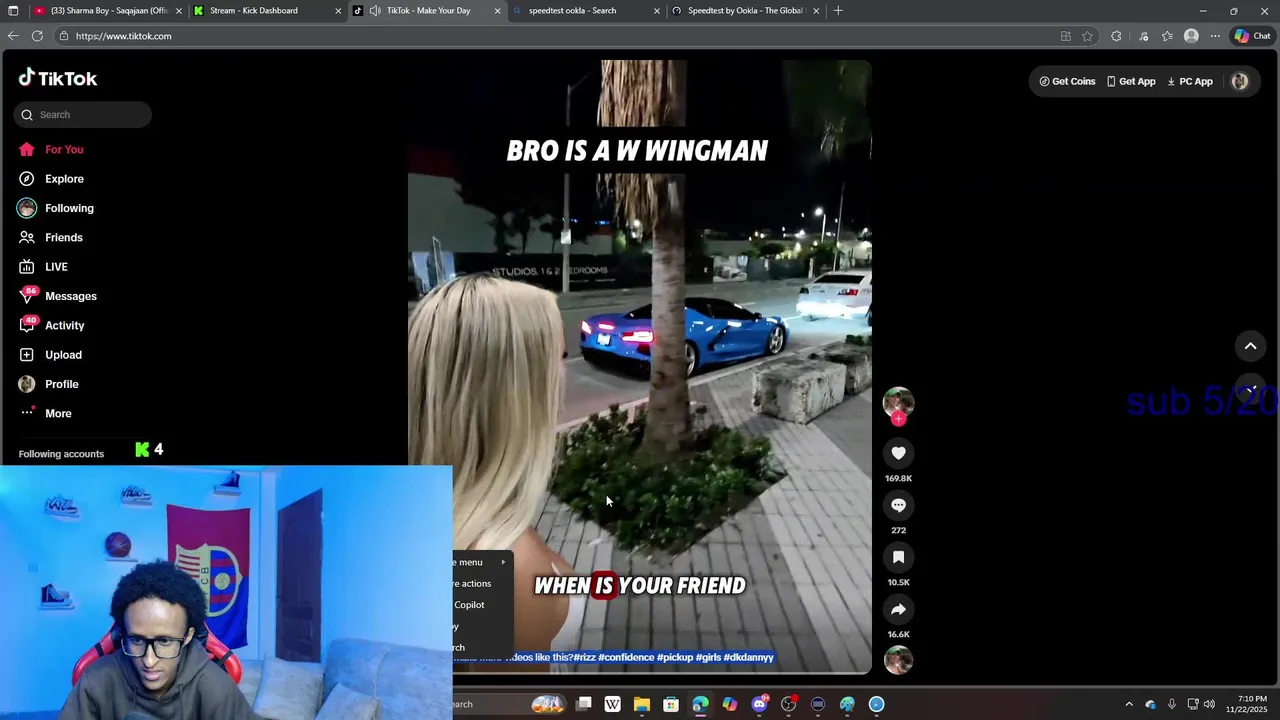Viewport: 1280px width, 720px height.
Task: Open the Friends section
Action: pyautogui.click(x=50, y=237)
